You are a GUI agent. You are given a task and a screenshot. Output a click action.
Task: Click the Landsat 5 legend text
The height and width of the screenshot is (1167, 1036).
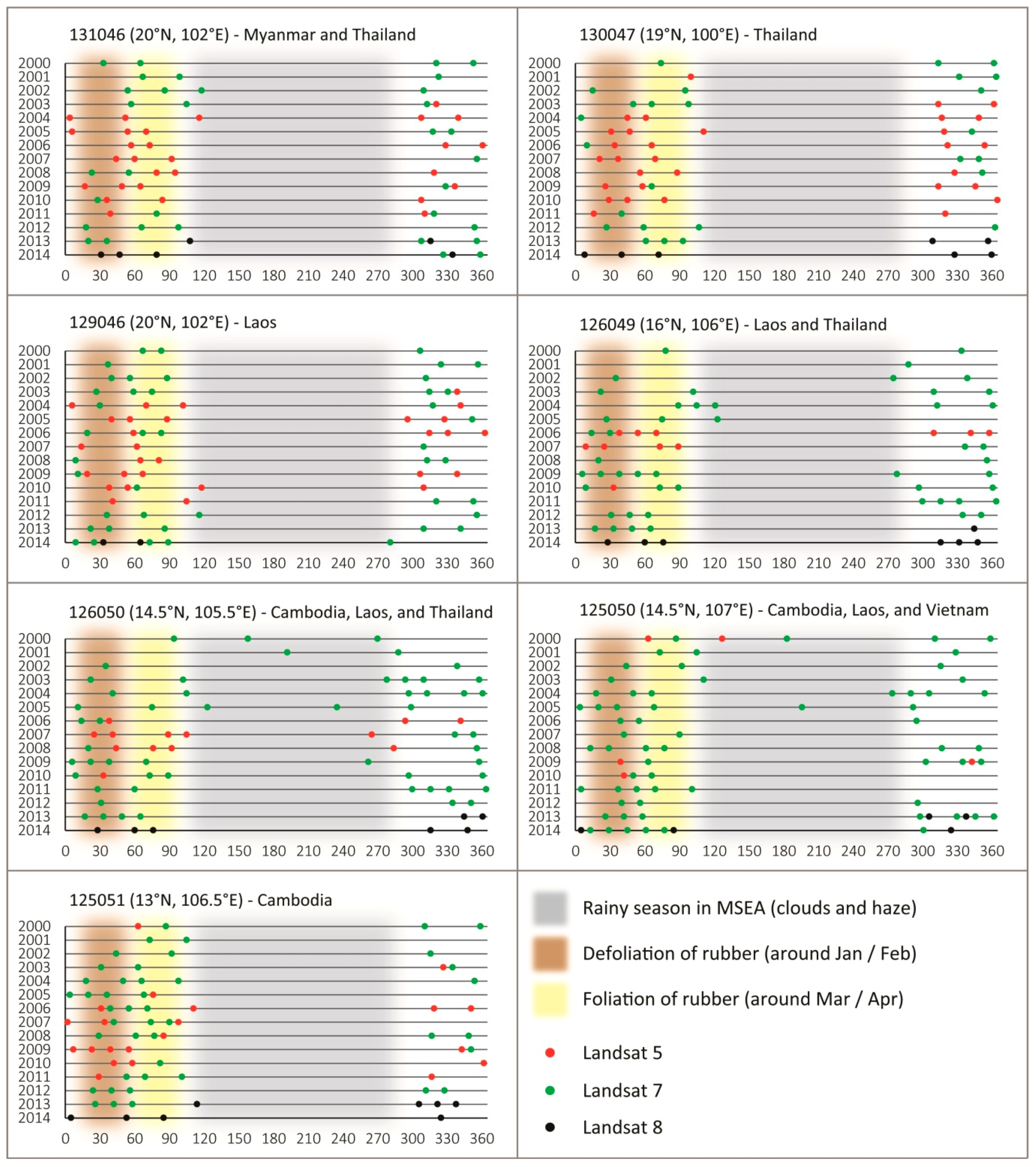(622, 1053)
